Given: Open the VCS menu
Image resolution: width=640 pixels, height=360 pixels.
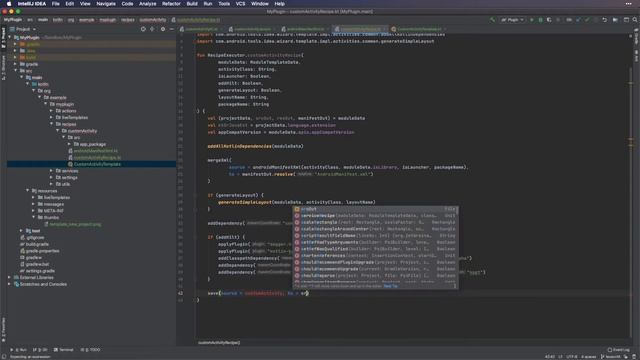Looking at the screenshot, I should point(240,4).
